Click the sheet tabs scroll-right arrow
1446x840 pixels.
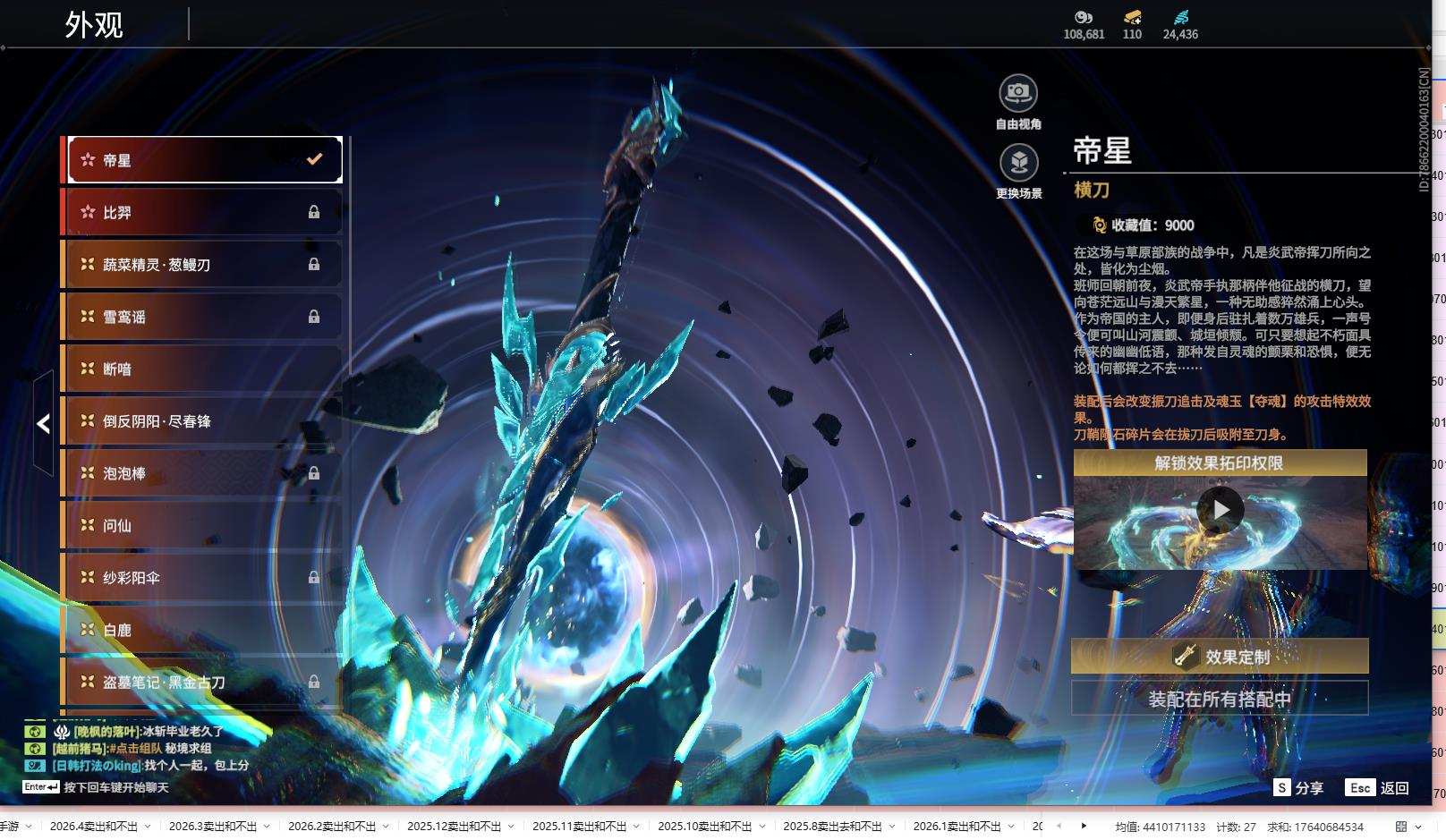tap(1084, 826)
